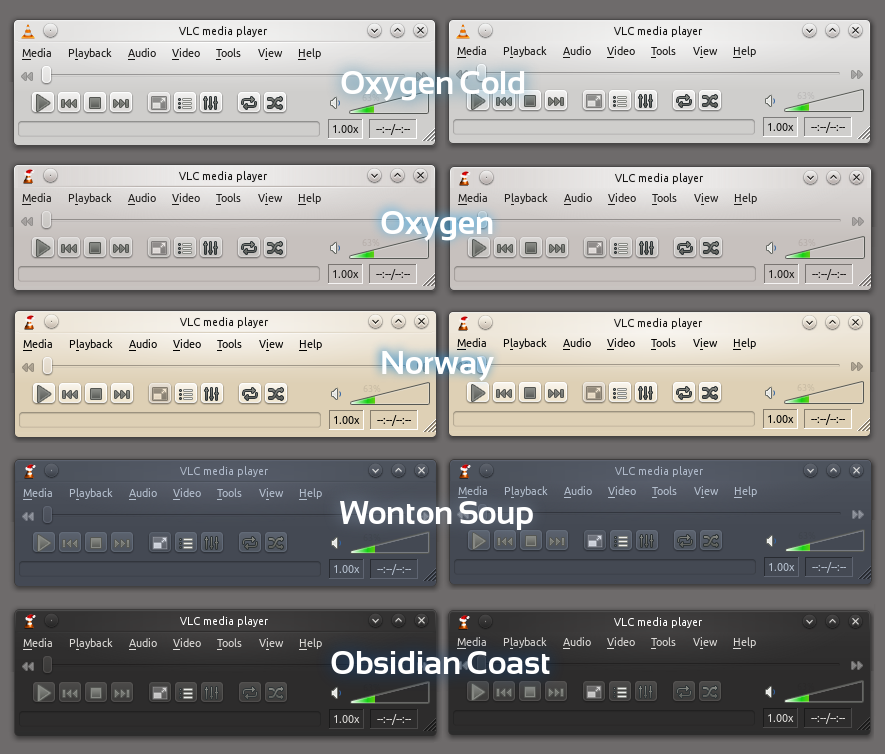
Task: Open the VLC cone window menu in the right Wonton Soup window
Action: tap(465, 471)
